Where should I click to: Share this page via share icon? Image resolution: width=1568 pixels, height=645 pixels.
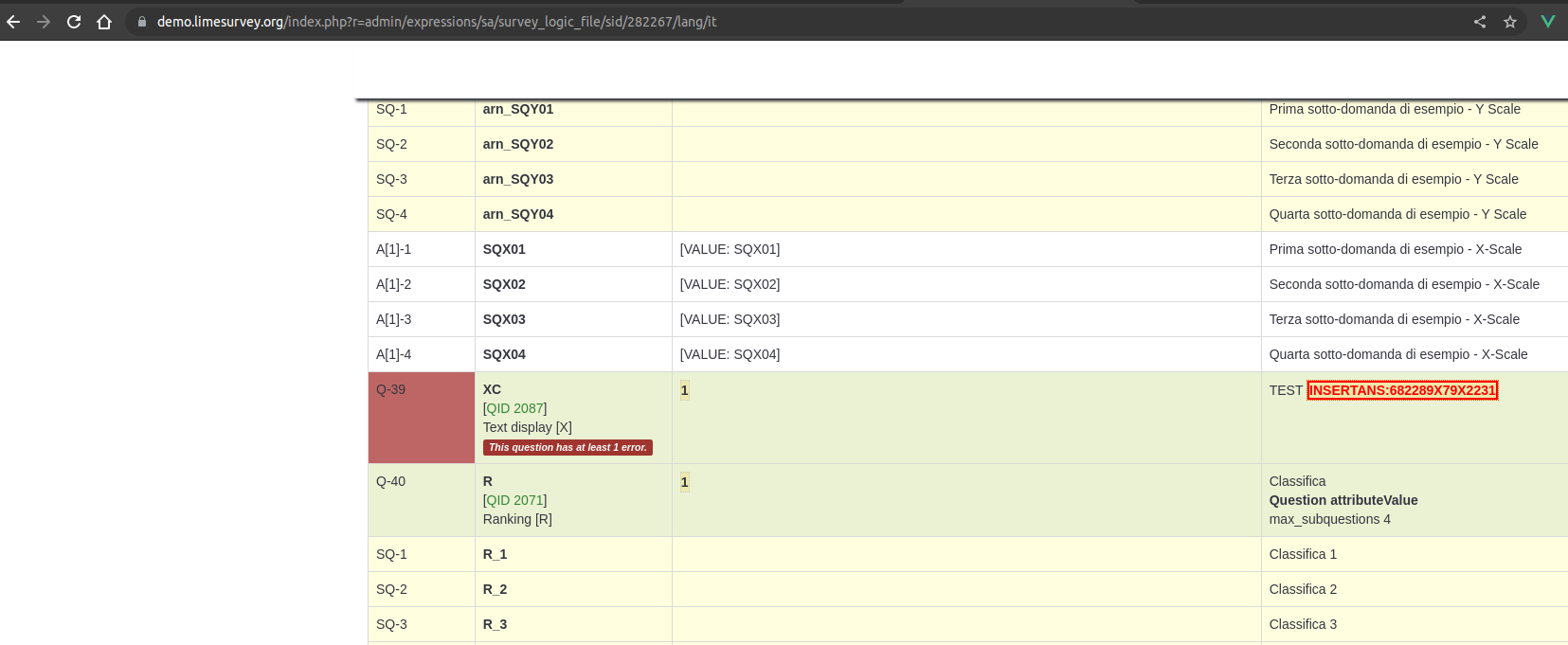point(1480,22)
